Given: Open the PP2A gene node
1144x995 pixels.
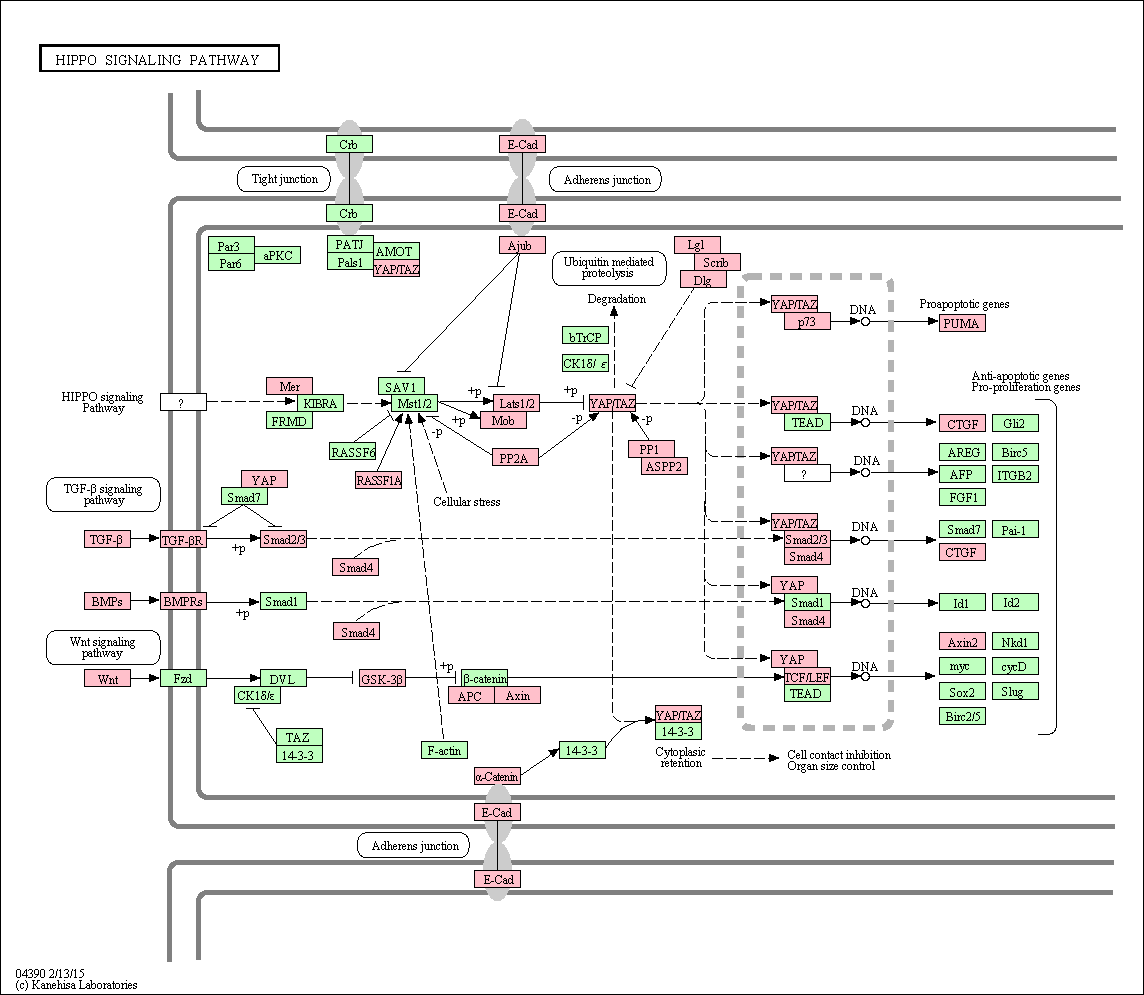Looking at the screenshot, I should pyautogui.click(x=515, y=458).
